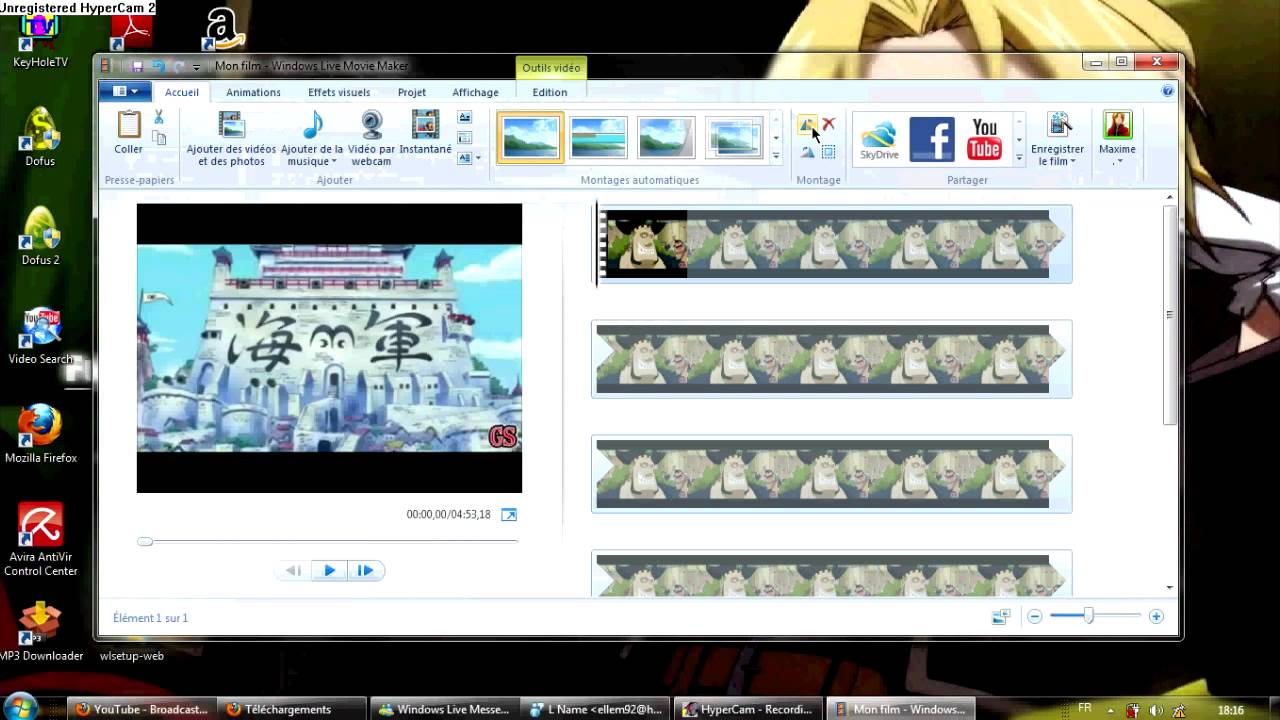The width and height of the screenshot is (1280, 720).
Task: Select the Affichage tab
Action: [x=475, y=92]
